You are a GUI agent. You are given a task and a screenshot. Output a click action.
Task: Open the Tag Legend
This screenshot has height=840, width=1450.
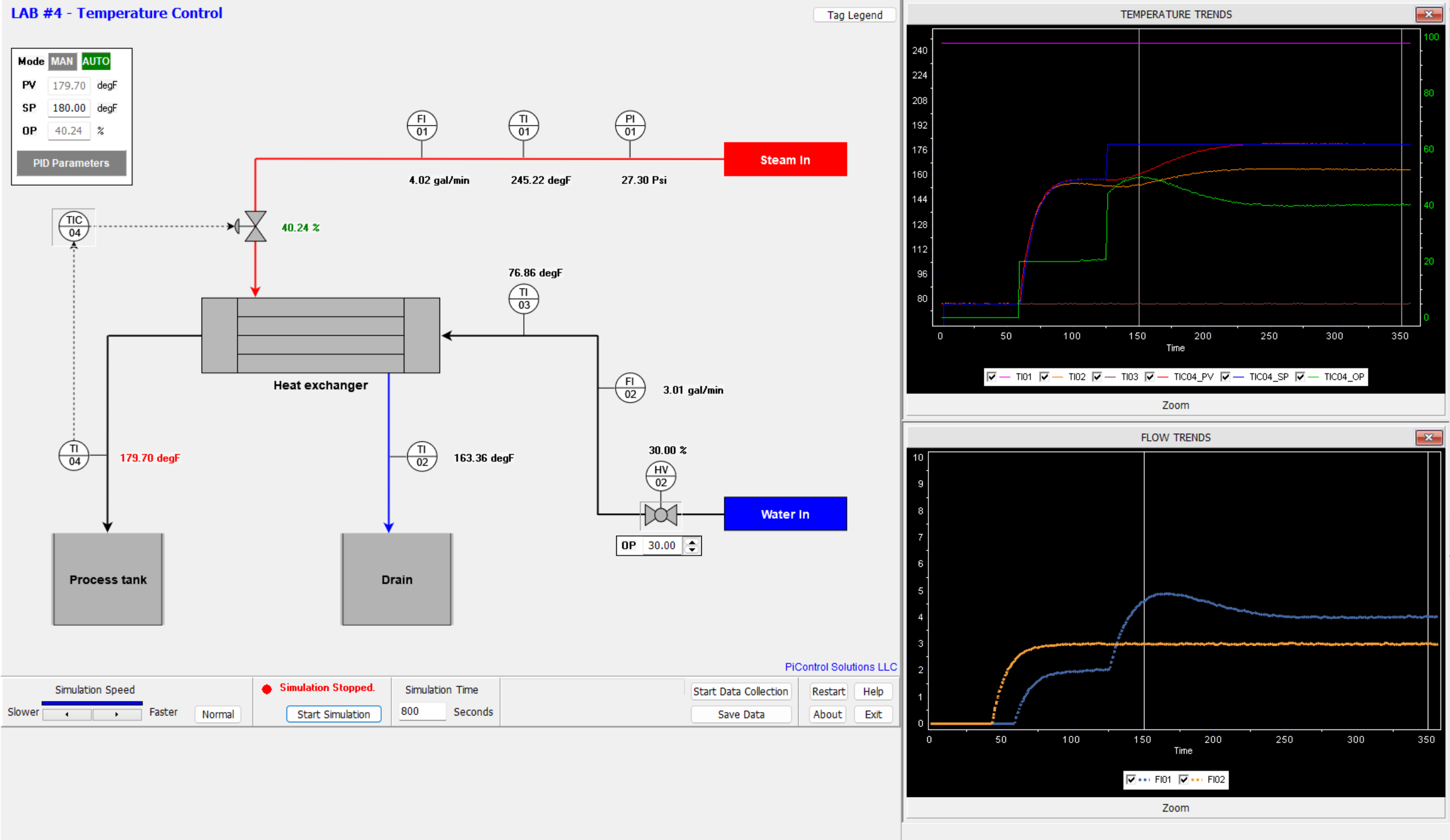click(x=855, y=15)
